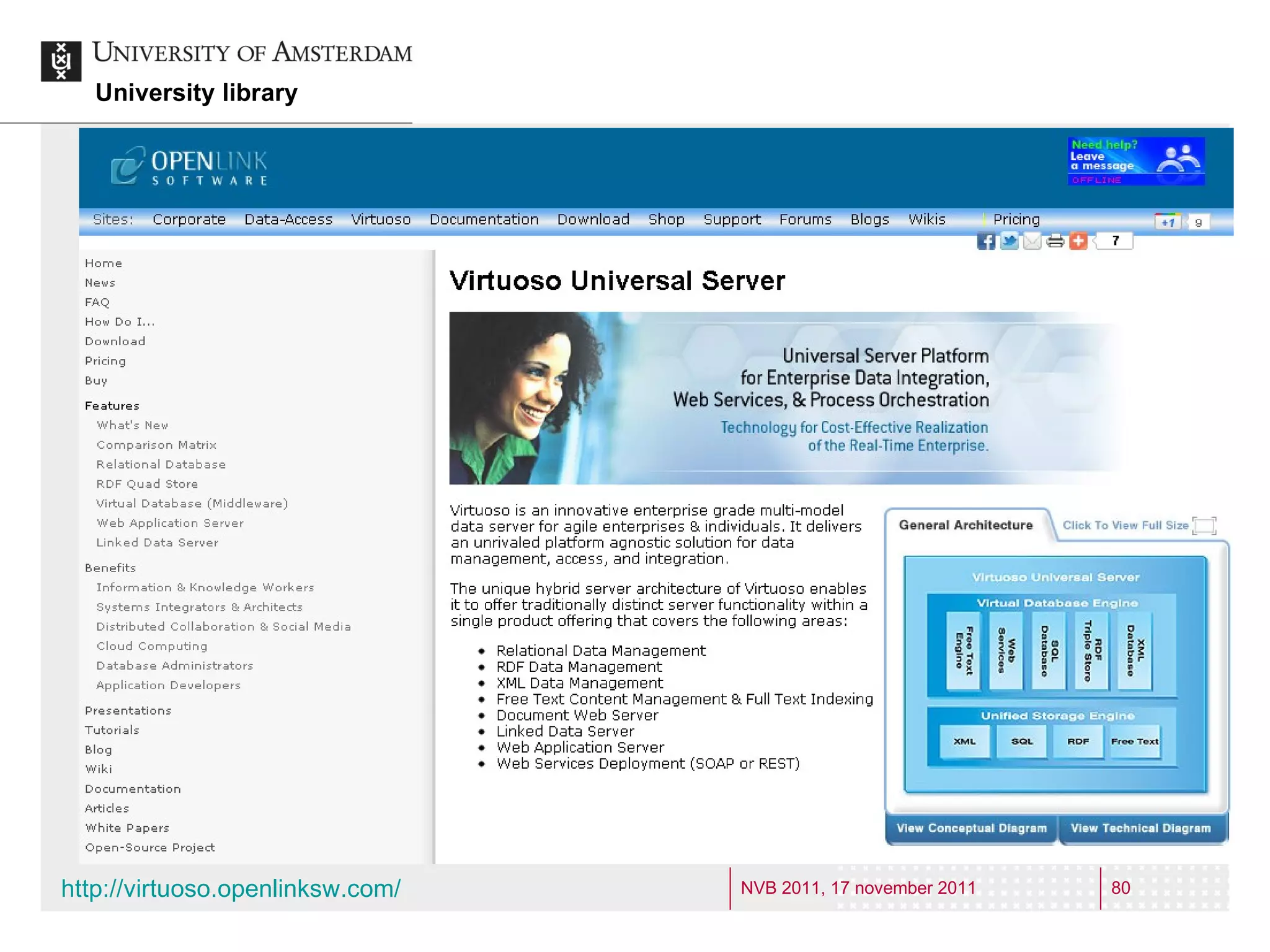The height and width of the screenshot is (952, 1270).
Task: Open Systems Integrators & Architects link
Action: 200,607
